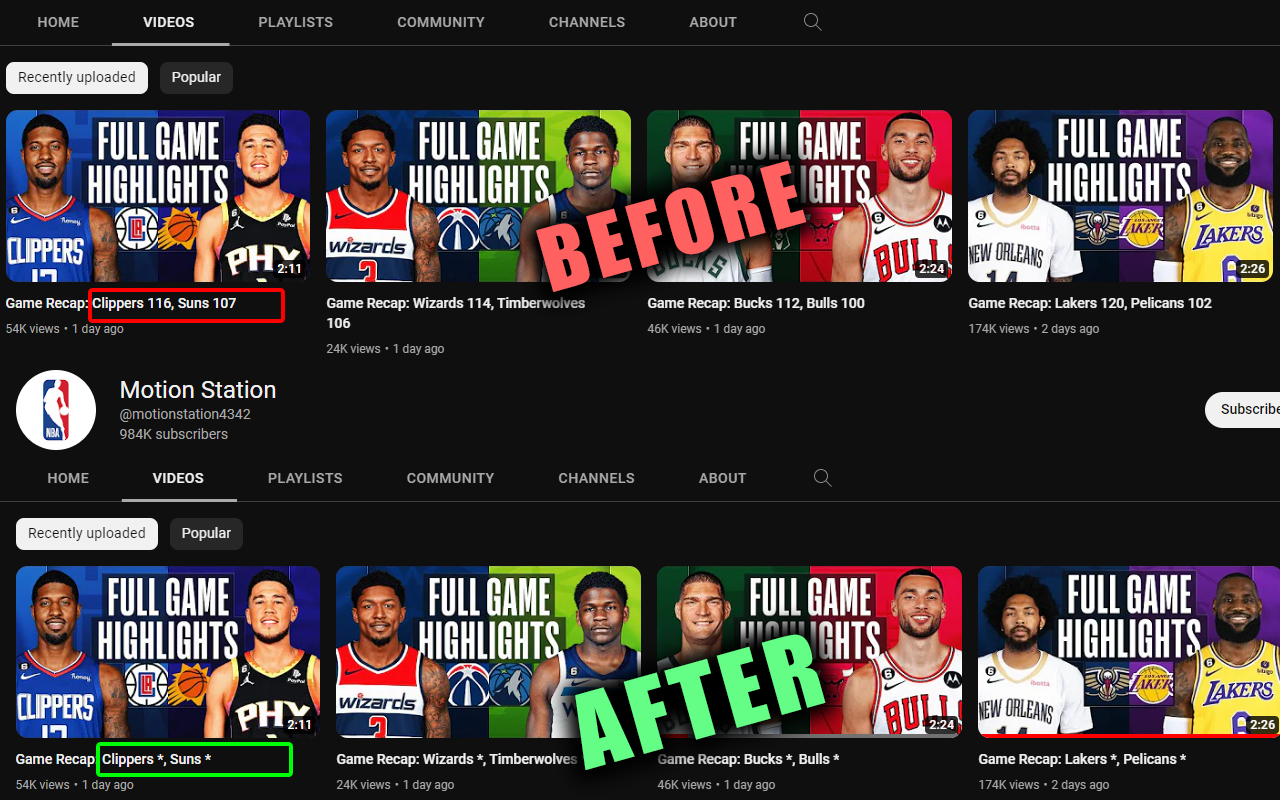Open the Lakers vs Pelicans highlights thumbnail

point(1120,196)
